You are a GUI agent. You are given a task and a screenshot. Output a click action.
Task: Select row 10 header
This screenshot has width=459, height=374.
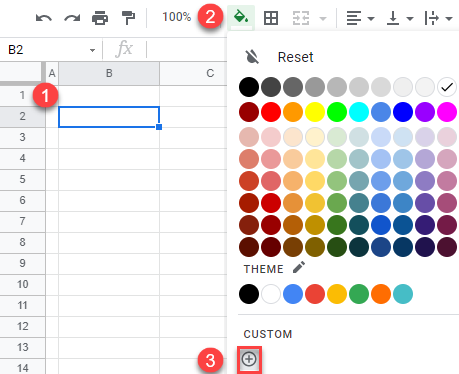pyautogui.click(x=22, y=284)
